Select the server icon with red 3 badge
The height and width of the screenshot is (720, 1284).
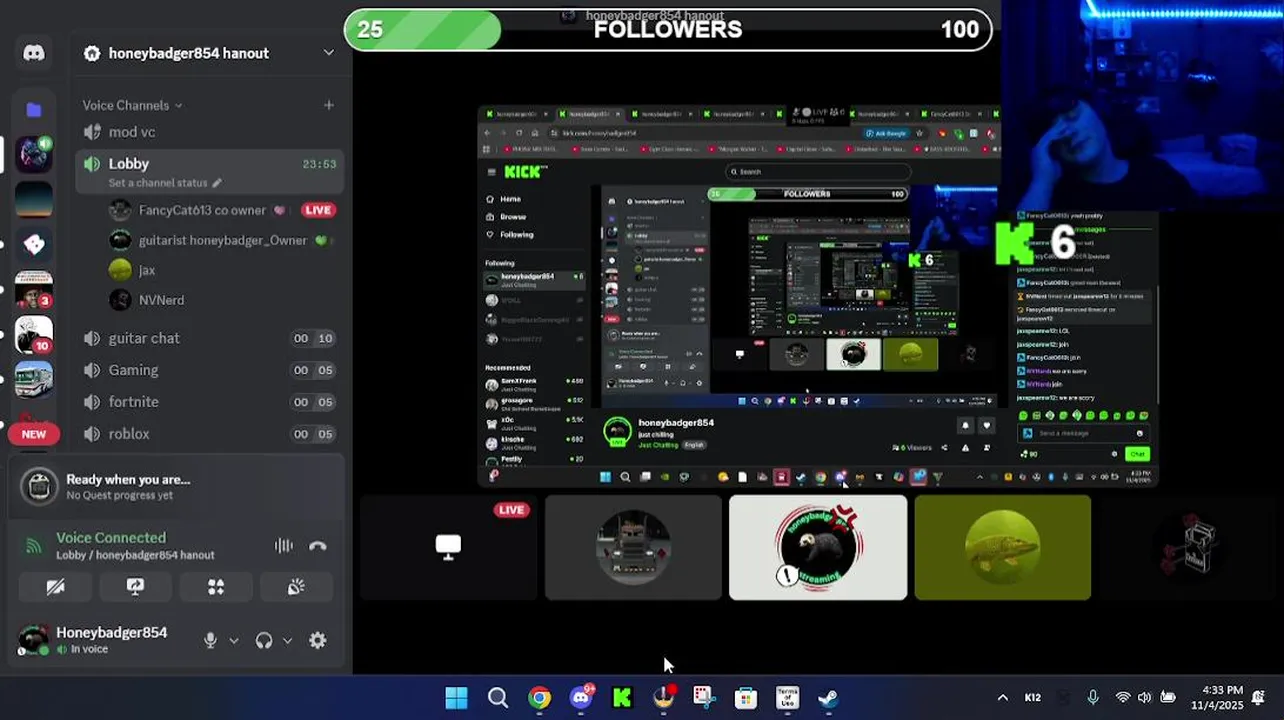coord(34,290)
